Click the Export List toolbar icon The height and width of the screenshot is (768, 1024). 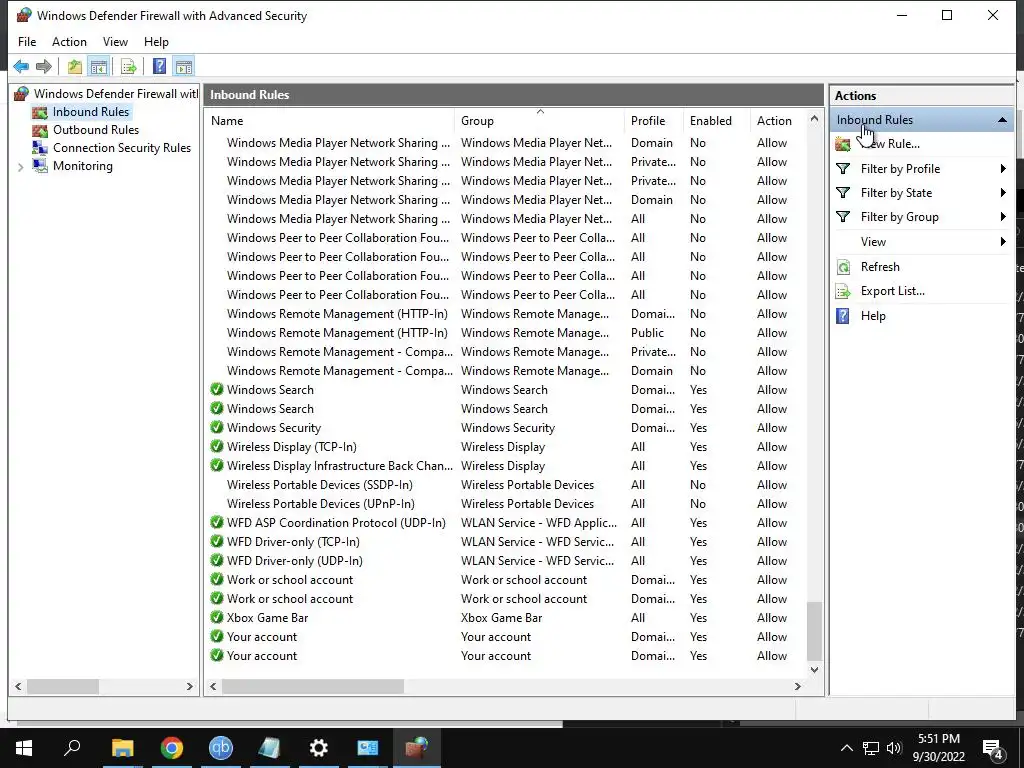pos(129,66)
